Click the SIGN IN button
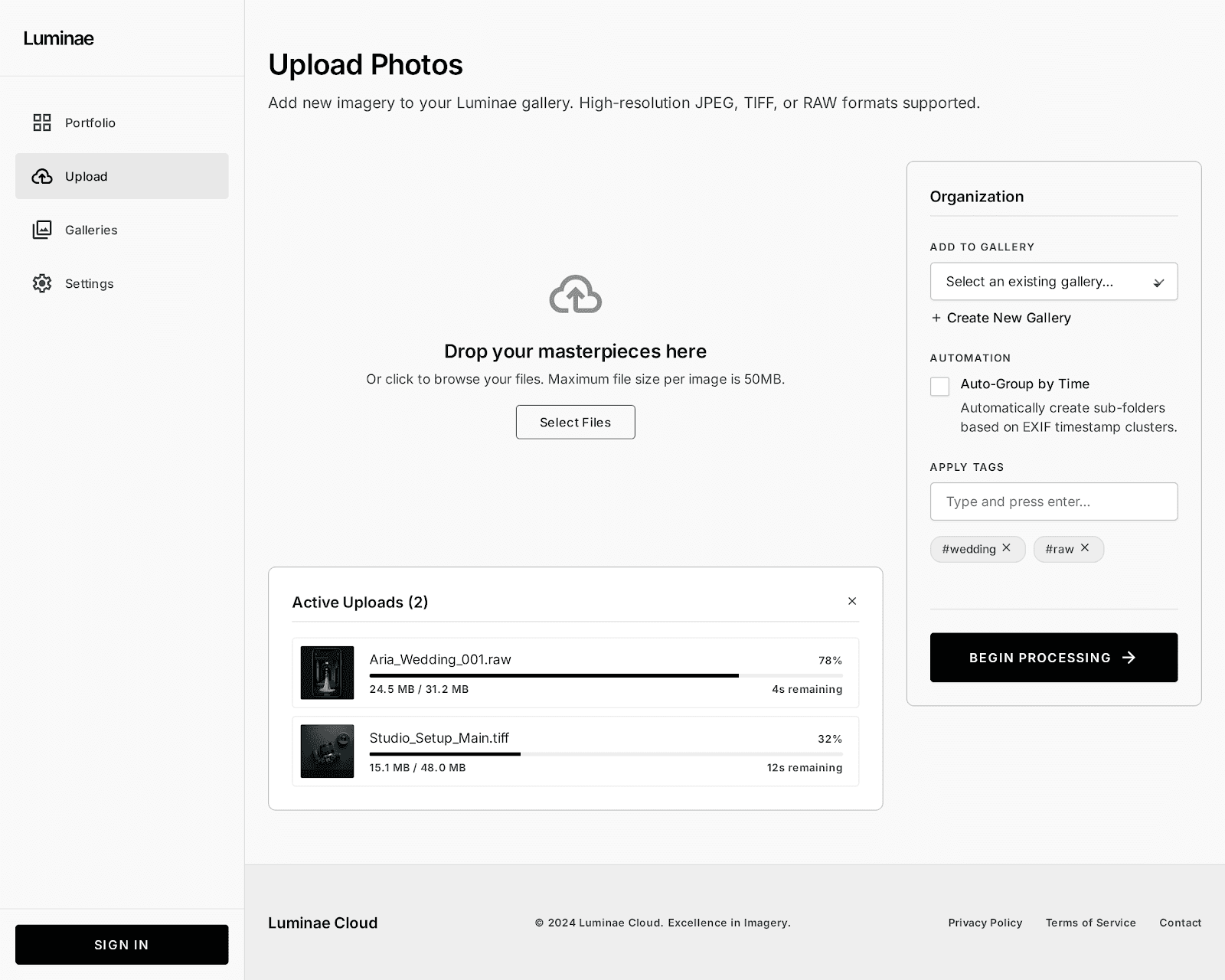Image resolution: width=1225 pixels, height=980 pixels. pyautogui.click(x=122, y=945)
